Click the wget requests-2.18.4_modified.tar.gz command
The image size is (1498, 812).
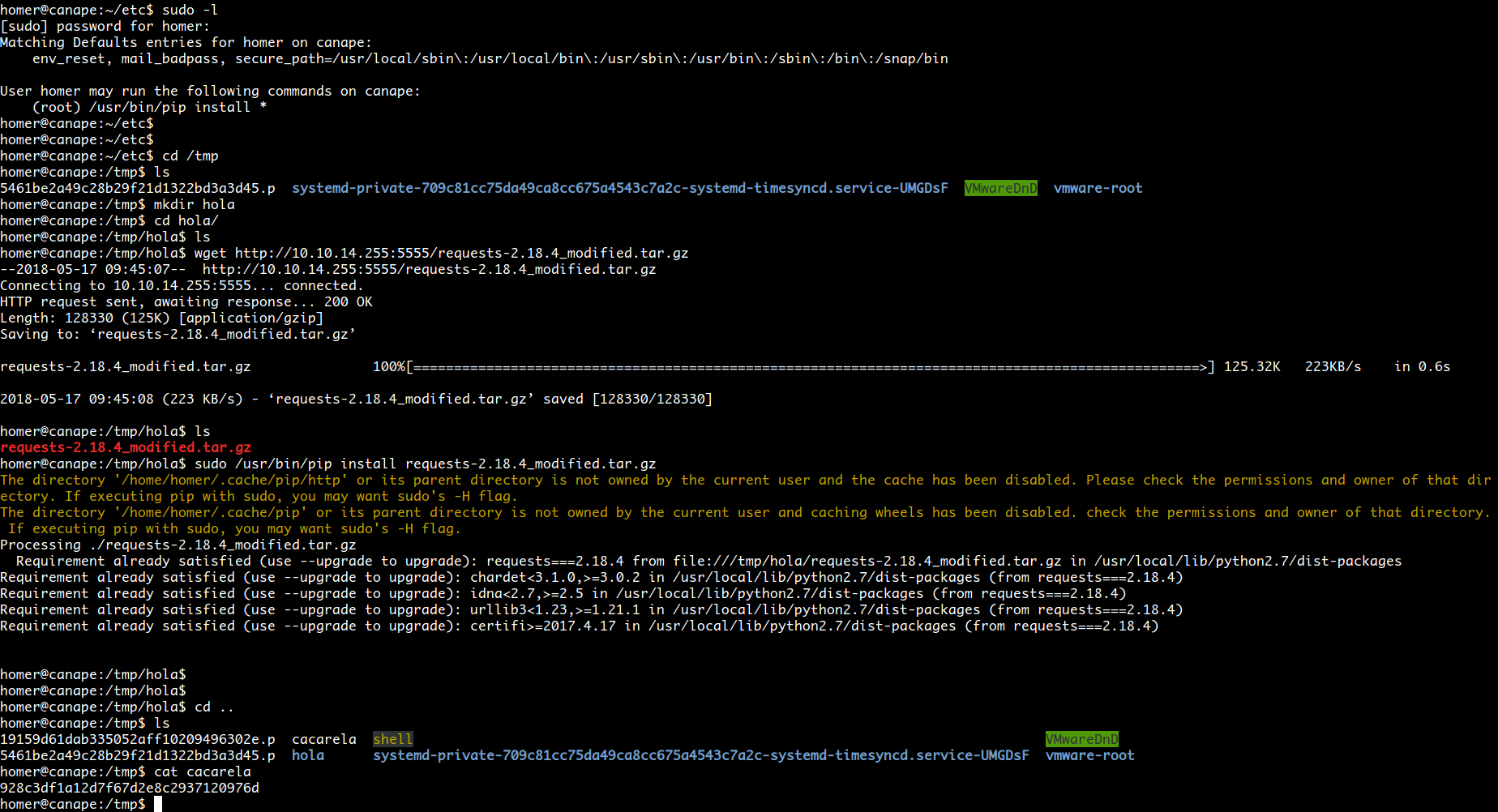[442, 253]
